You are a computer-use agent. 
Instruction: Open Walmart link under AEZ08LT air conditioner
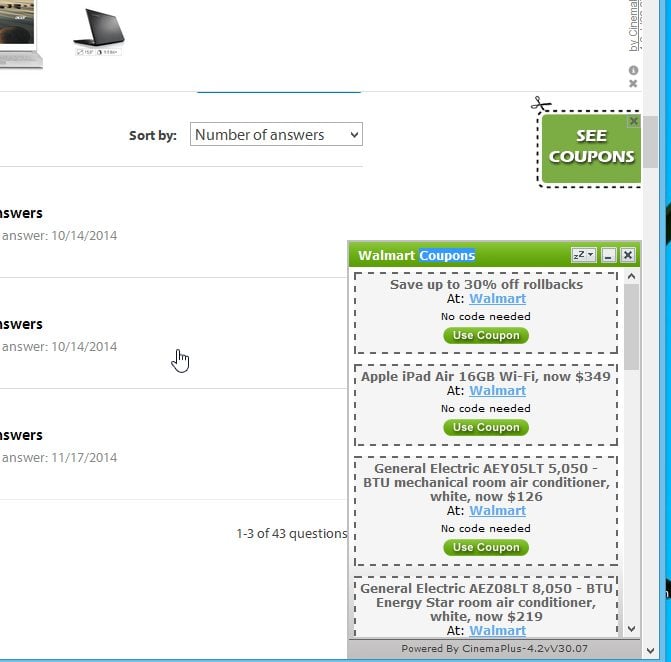pos(497,630)
